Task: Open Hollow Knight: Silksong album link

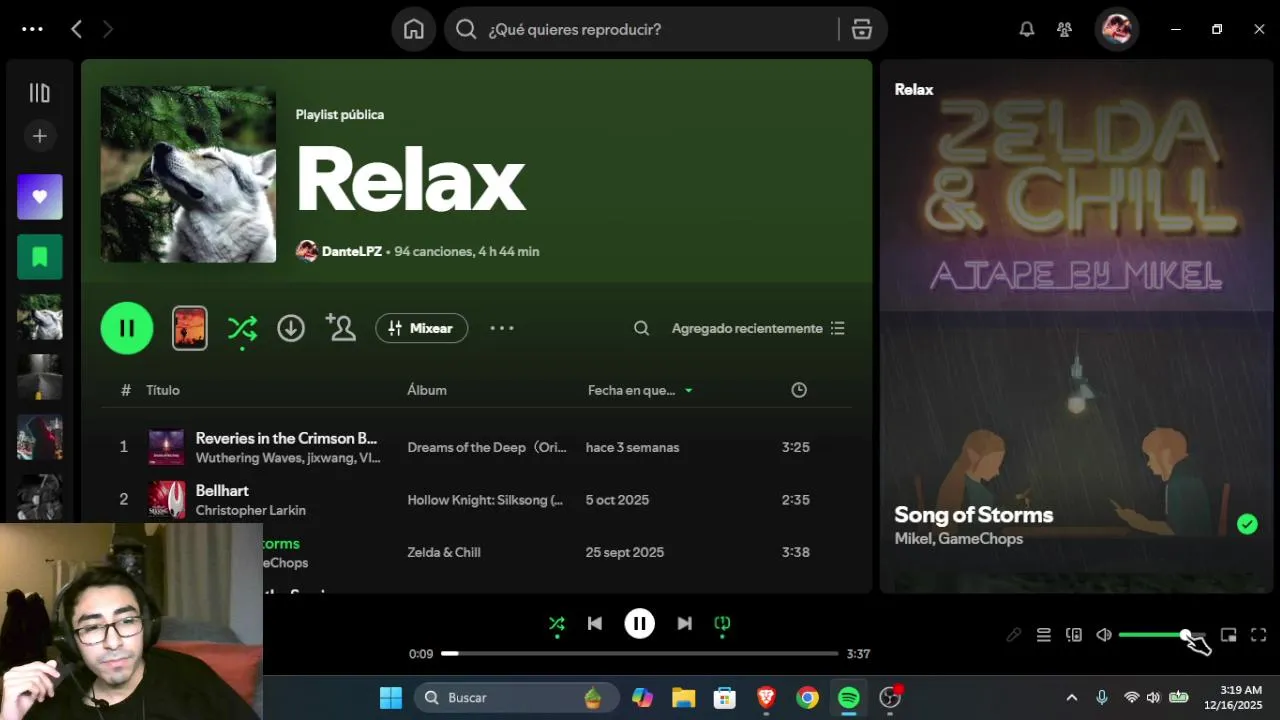Action: 485,500
